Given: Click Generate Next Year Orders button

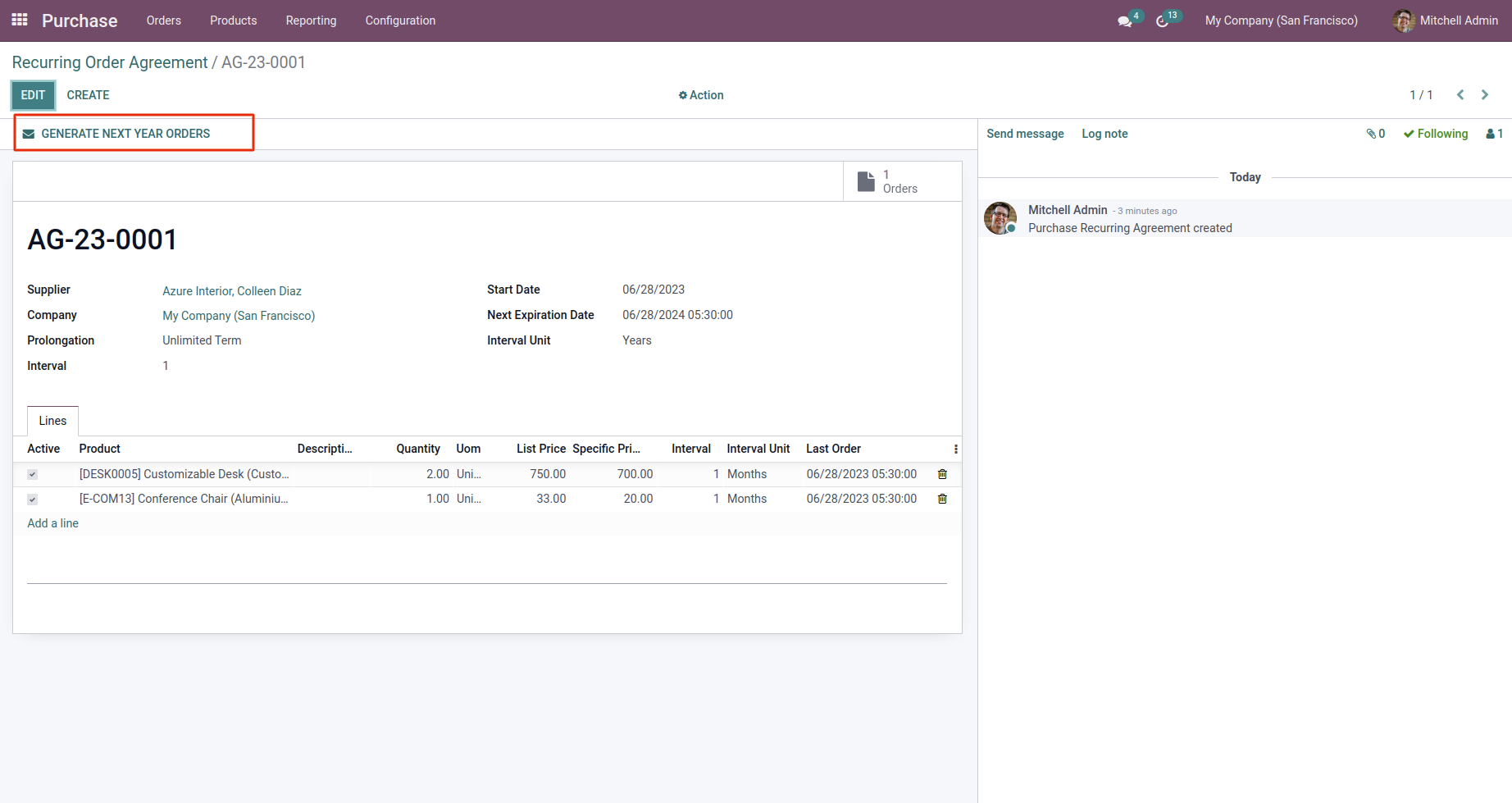Looking at the screenshot, I should pos(125,134).
